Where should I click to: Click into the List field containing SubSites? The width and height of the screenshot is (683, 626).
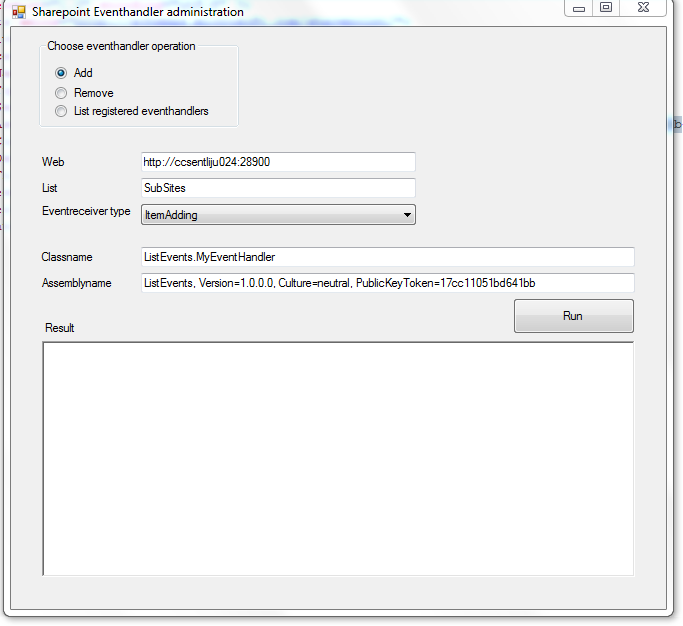(x=278, y=188)
